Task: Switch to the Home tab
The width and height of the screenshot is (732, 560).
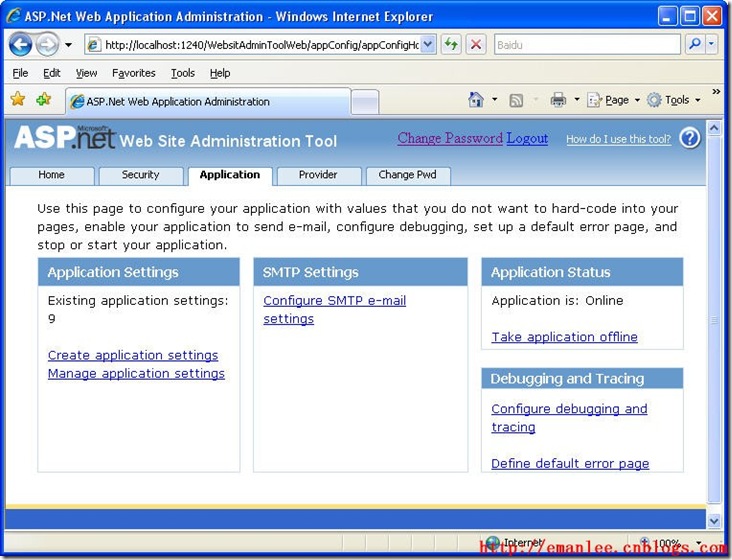Action: click(51, 175)
